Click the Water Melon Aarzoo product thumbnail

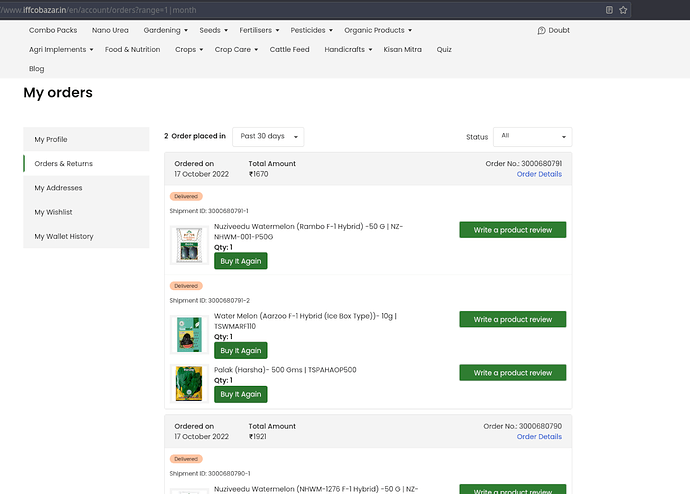click(x=189, y=335)
